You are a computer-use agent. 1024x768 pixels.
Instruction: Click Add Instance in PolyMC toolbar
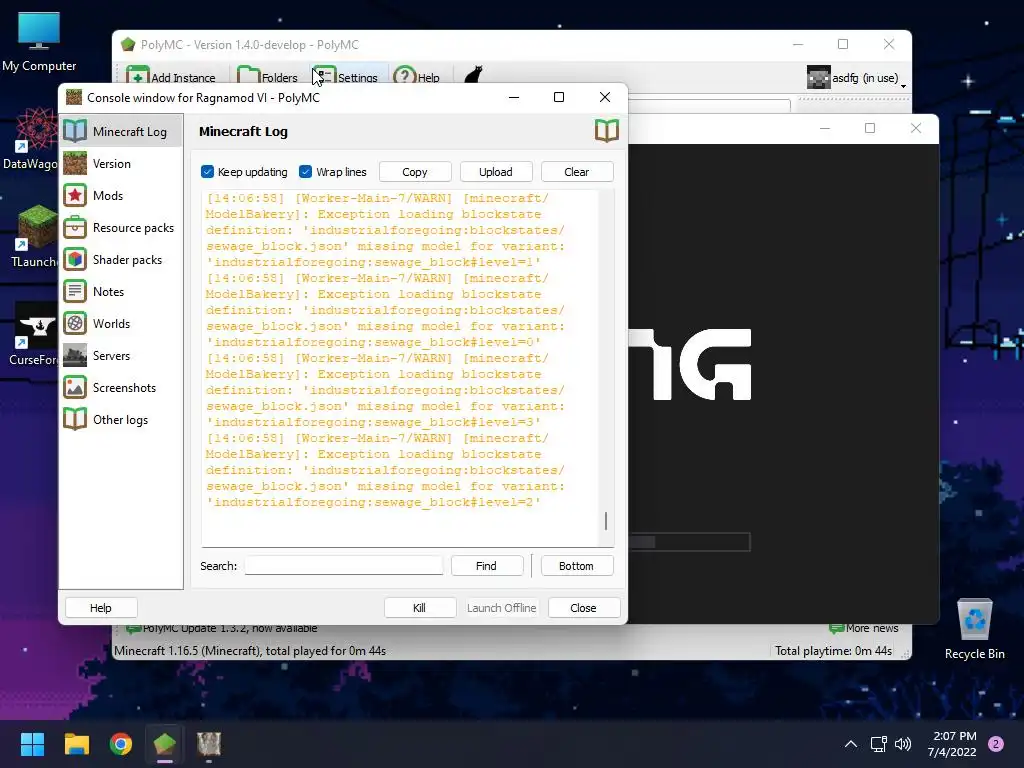[x=171, y=77]
